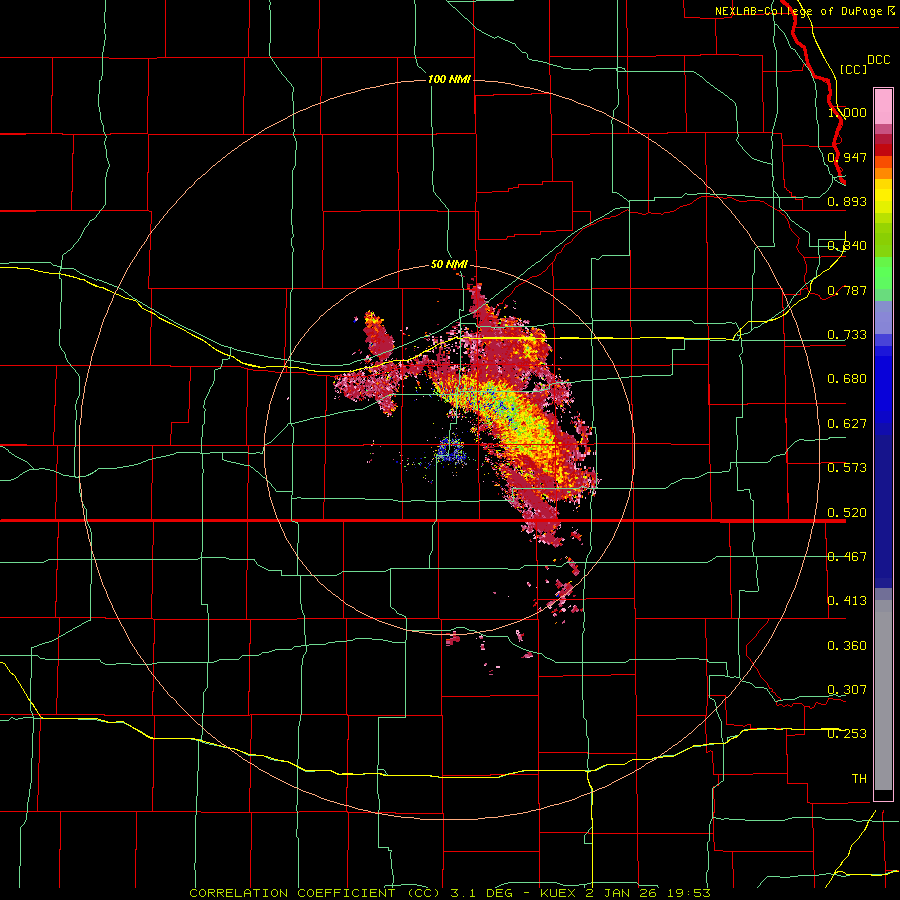This screenshot has height=900, width=900.
Task: Click the 0.253 scale value
Action: (x=847, y=734)
